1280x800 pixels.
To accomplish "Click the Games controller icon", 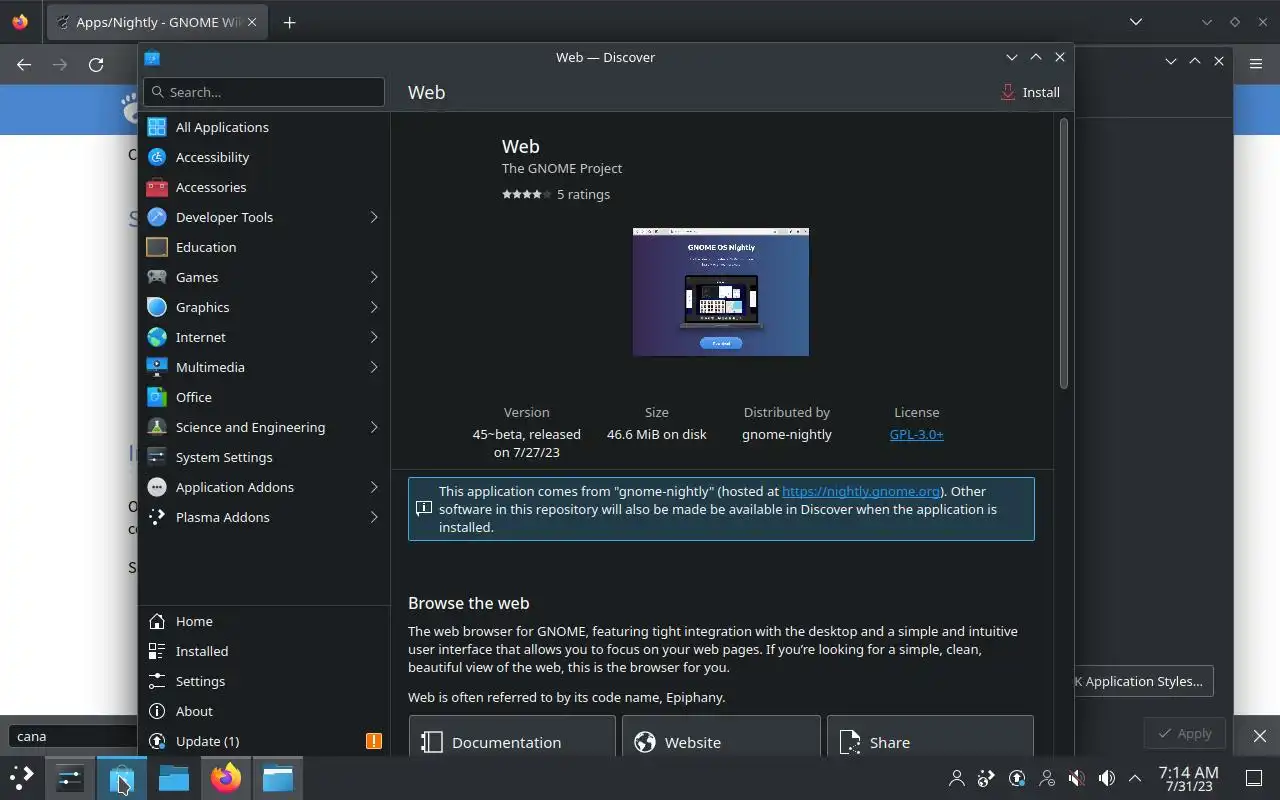I will click(156, 277).
